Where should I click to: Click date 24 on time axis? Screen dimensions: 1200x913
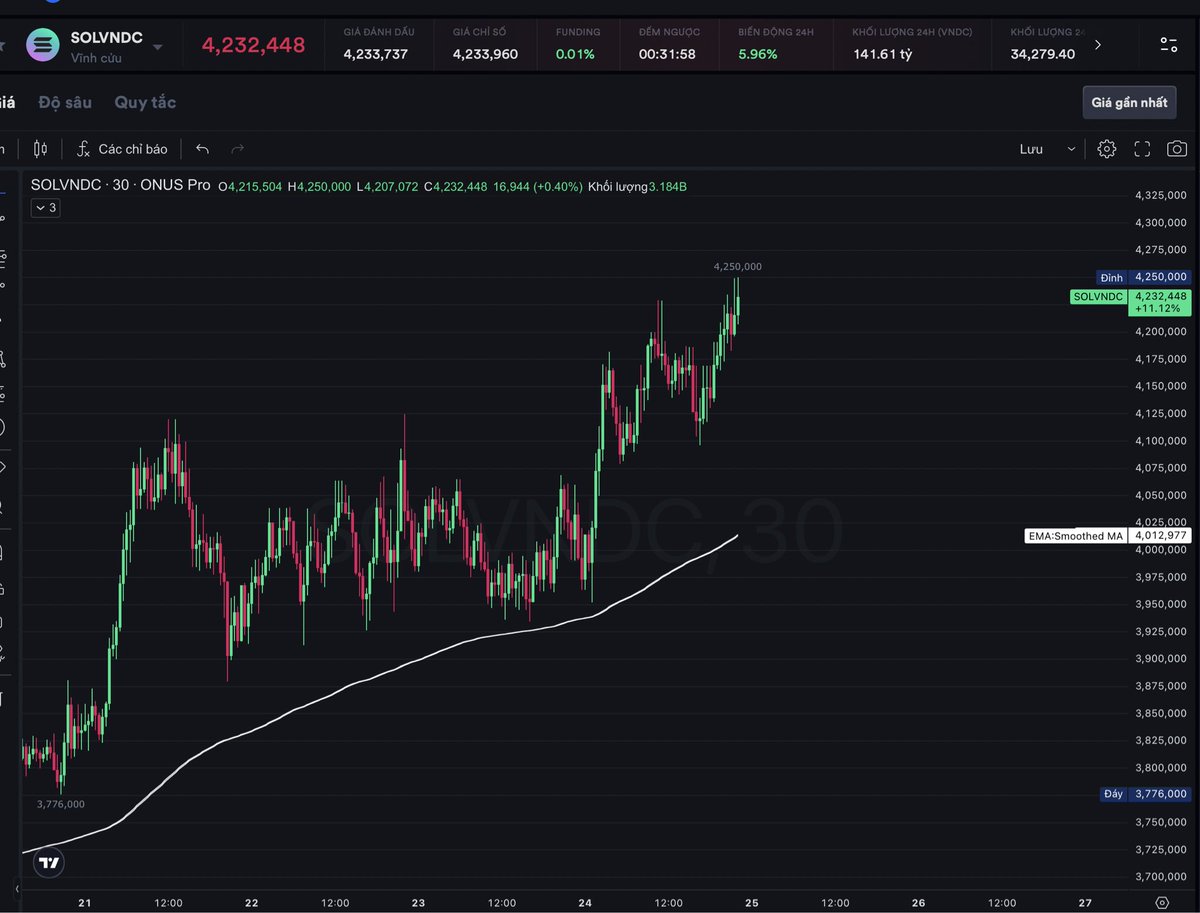pyautogui.click(x=585, y=903)
